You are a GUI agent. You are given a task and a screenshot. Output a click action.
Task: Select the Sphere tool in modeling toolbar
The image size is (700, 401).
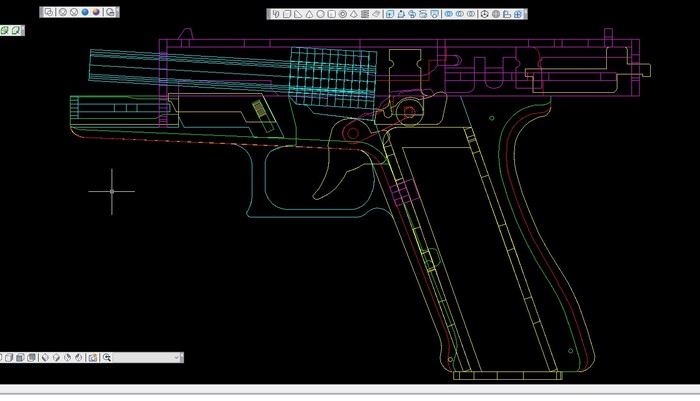coord(320,14)
